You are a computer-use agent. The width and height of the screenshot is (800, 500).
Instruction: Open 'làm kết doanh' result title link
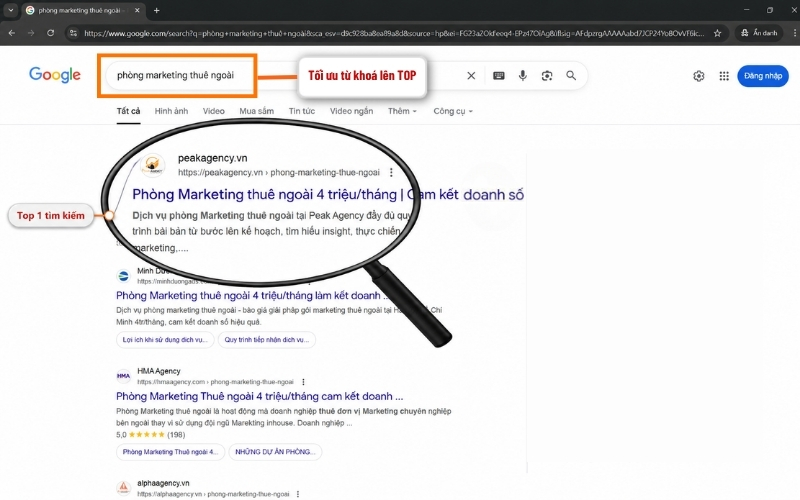[x=252, y=295]
